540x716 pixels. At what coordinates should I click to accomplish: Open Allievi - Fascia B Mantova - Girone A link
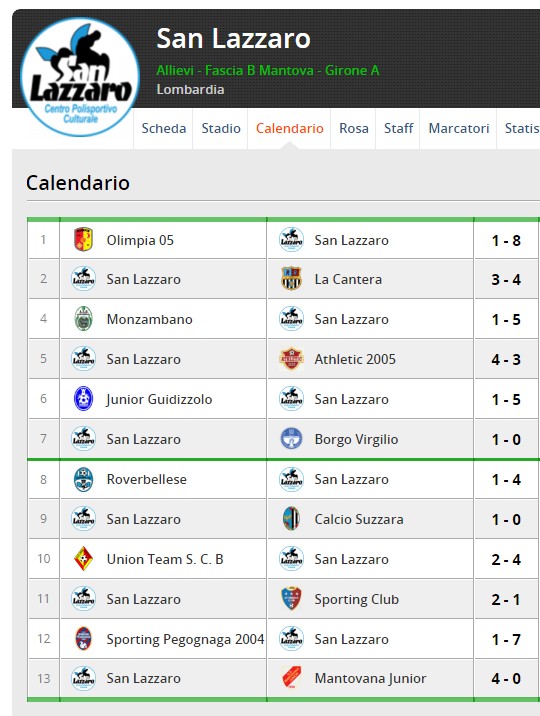[268, 70]
